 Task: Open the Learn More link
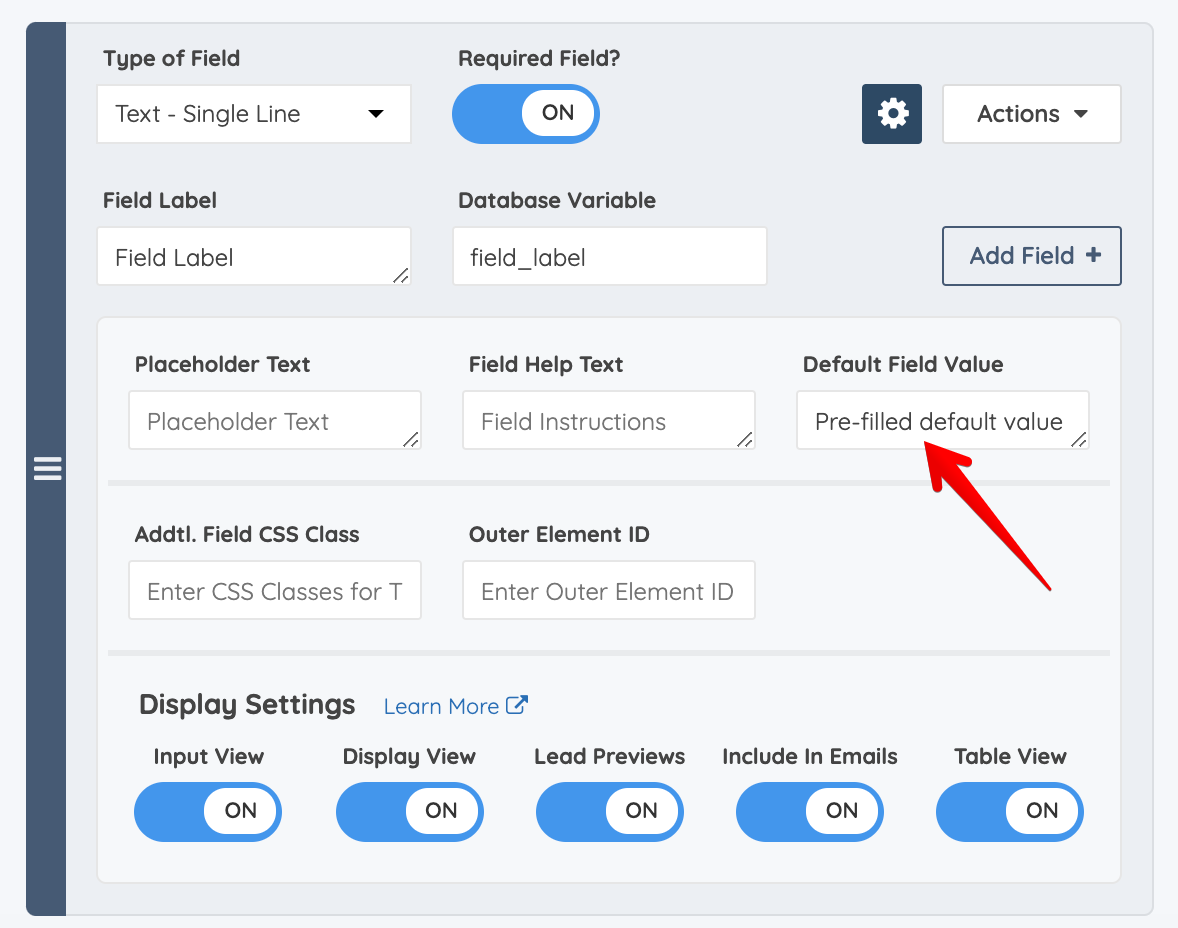(x=441, y=706)
